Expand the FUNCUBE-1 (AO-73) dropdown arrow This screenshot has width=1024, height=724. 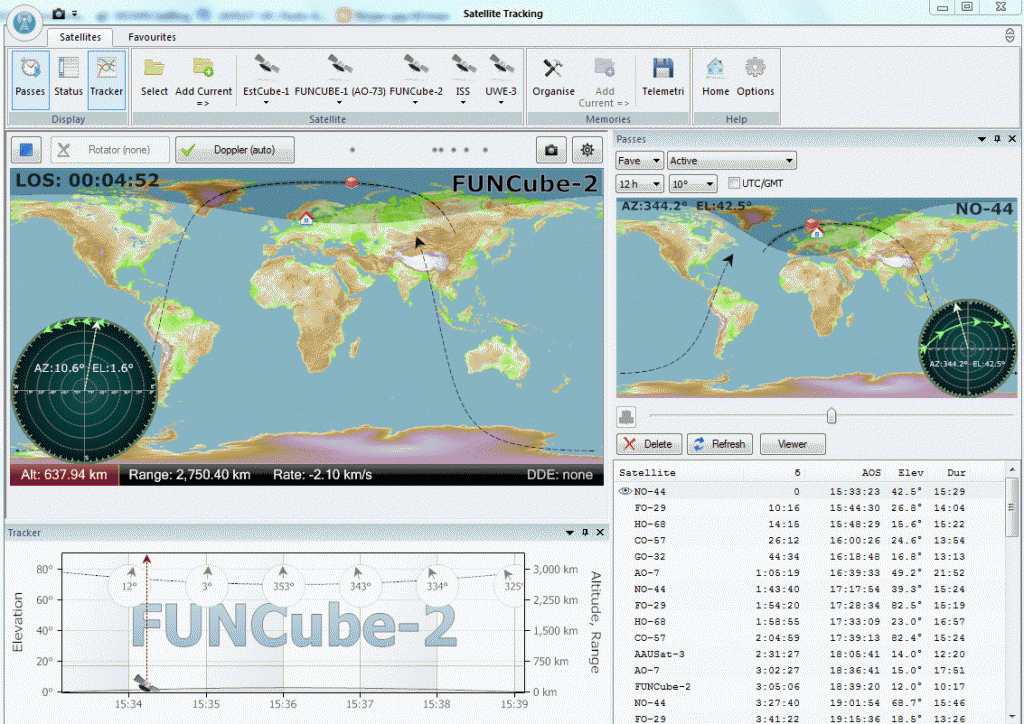[339, 102]
